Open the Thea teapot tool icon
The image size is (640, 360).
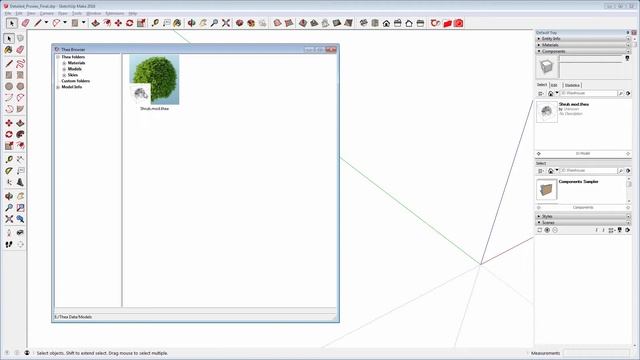point(435,23)
